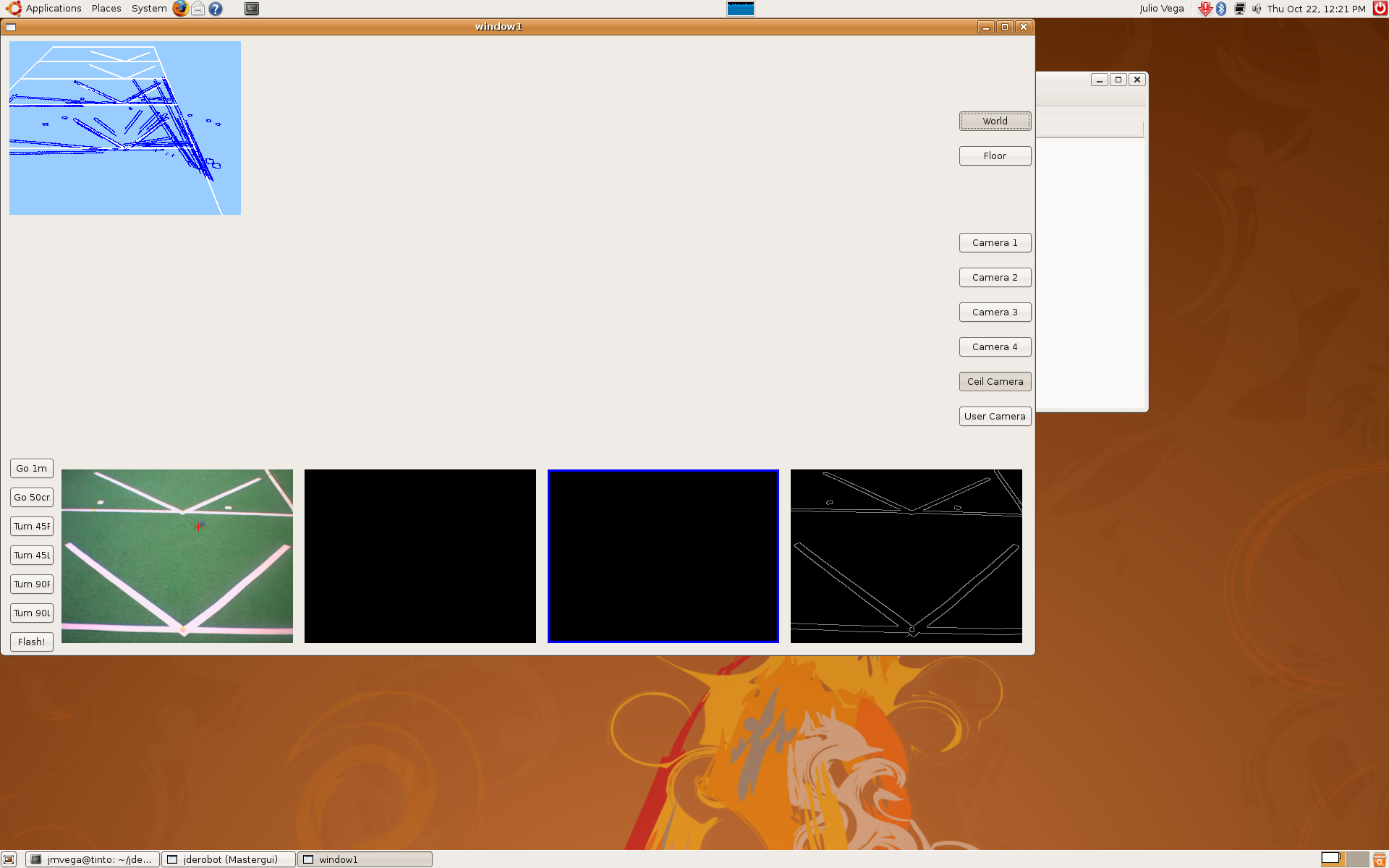Image resolution: width=1389 pixels, height=868 pixels.
Task: Click the system monitor graph applet
Action: [740, 9]
